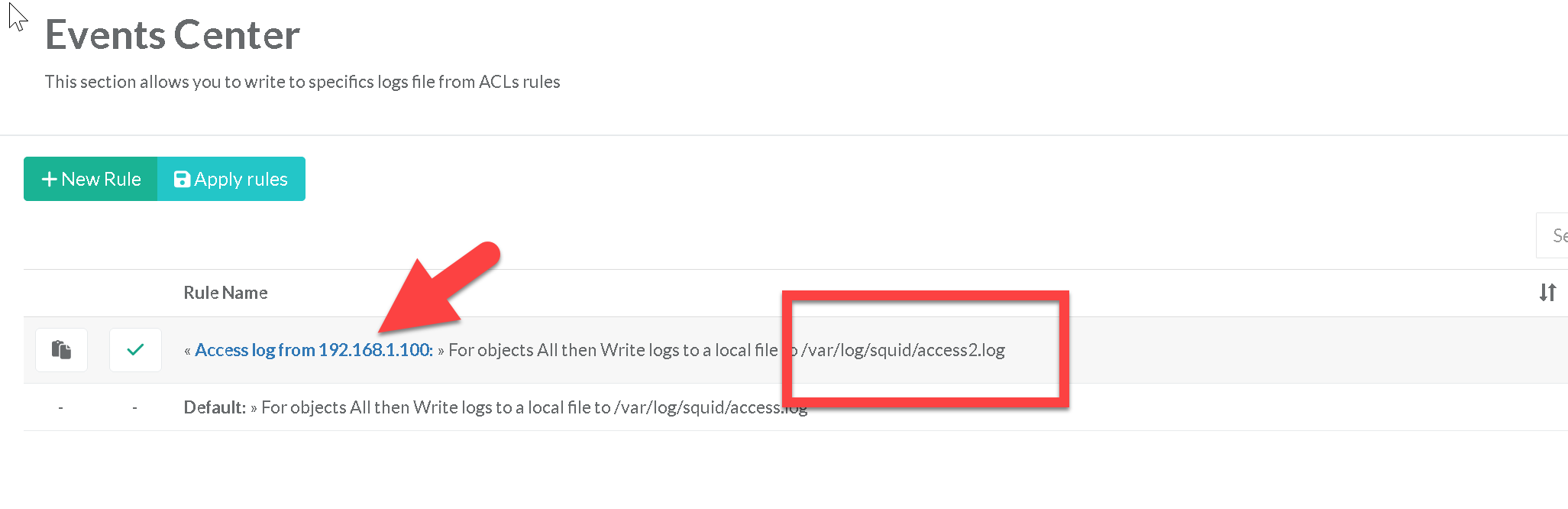Duplicate the Access log rule via copy icon
1568x509 pixels.
pyautogui.click(x=62, y=350)
